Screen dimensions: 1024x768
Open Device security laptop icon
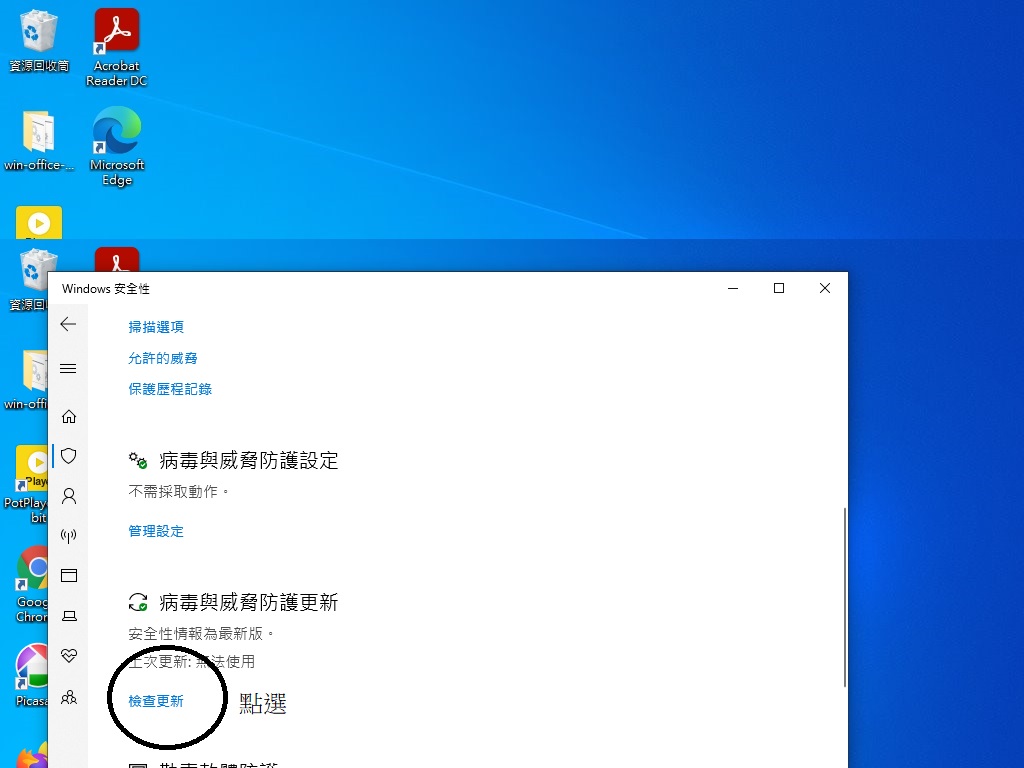(x=69, y=616)
